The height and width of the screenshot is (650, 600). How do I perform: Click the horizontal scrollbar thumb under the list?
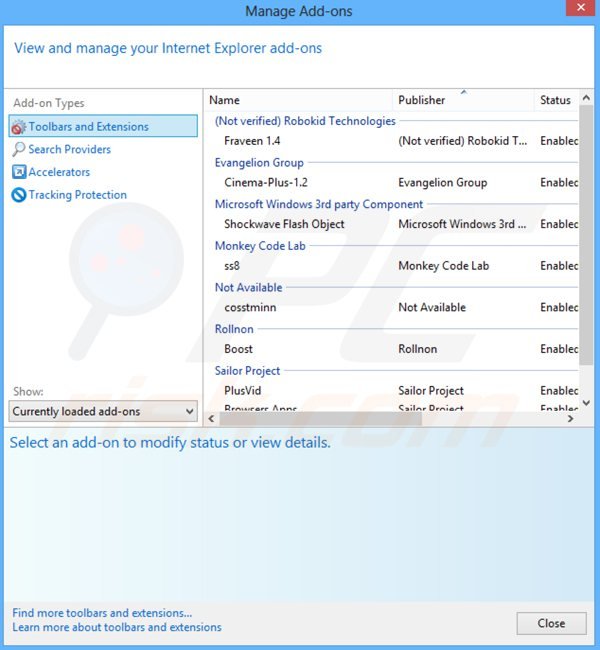(321, 419)
